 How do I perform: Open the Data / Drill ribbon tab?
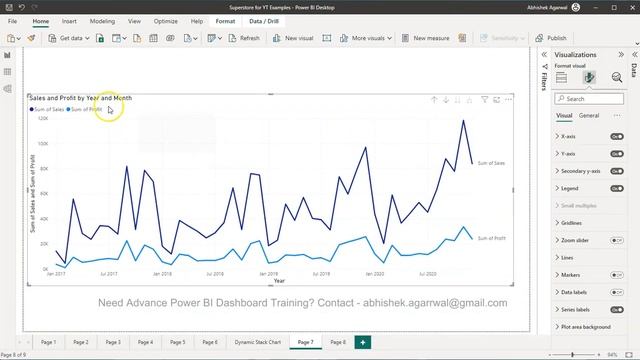[x=264, y=21]
